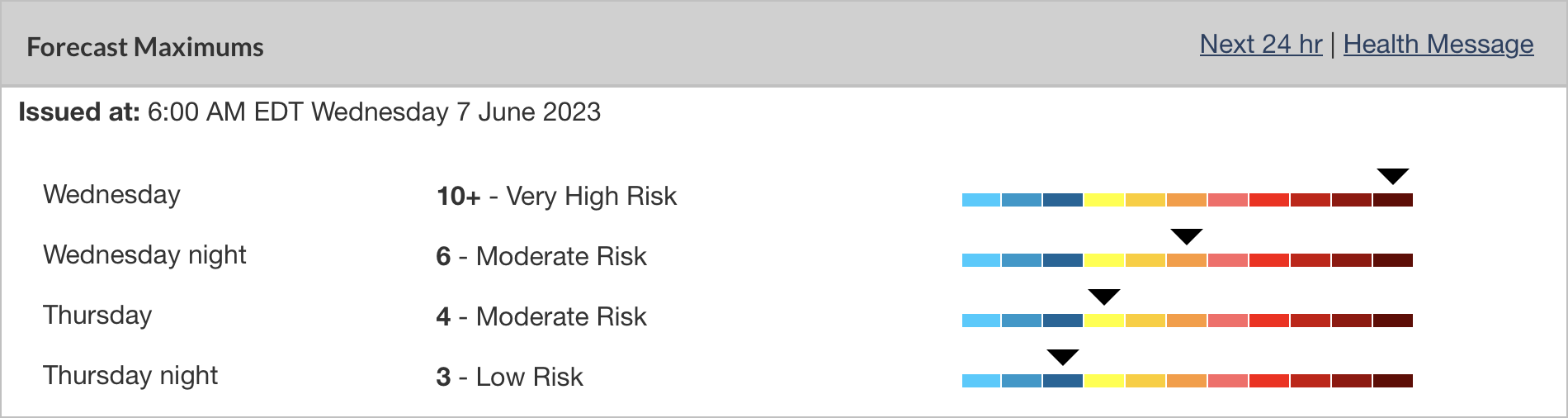Viewport: 1568px width, 418px height.
Task: Click the light blue segment in Wednesday's scale
Action: pyautogui.click(x=981, y=200)
